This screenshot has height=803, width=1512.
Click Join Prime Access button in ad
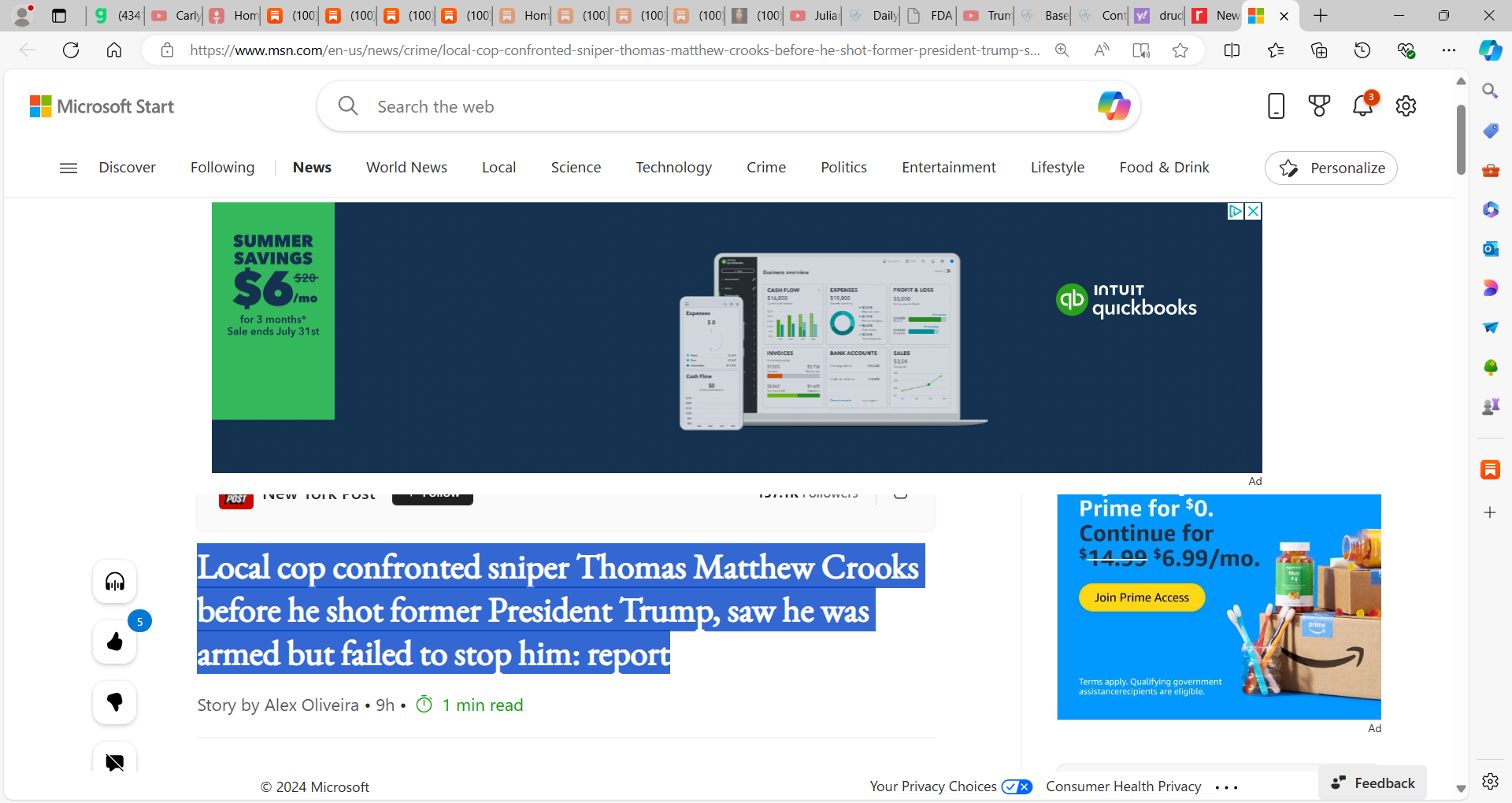pos(1142,598)
